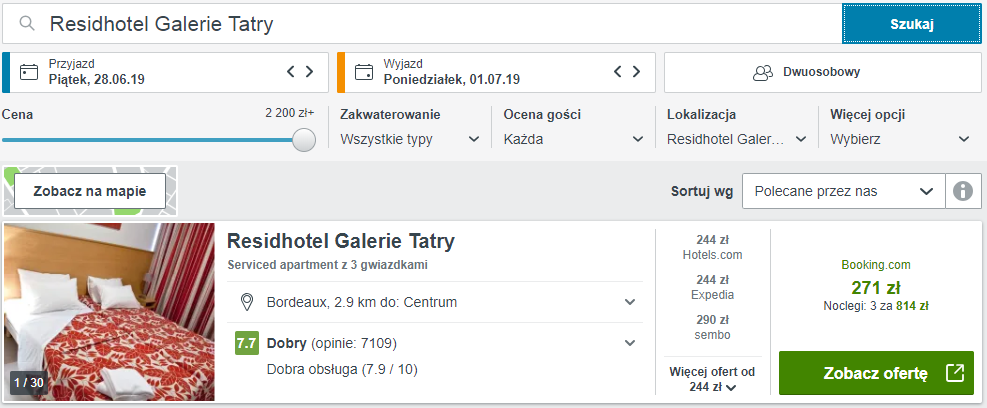
Task: Click the Przyjazd date field
Action: (166, 72)
